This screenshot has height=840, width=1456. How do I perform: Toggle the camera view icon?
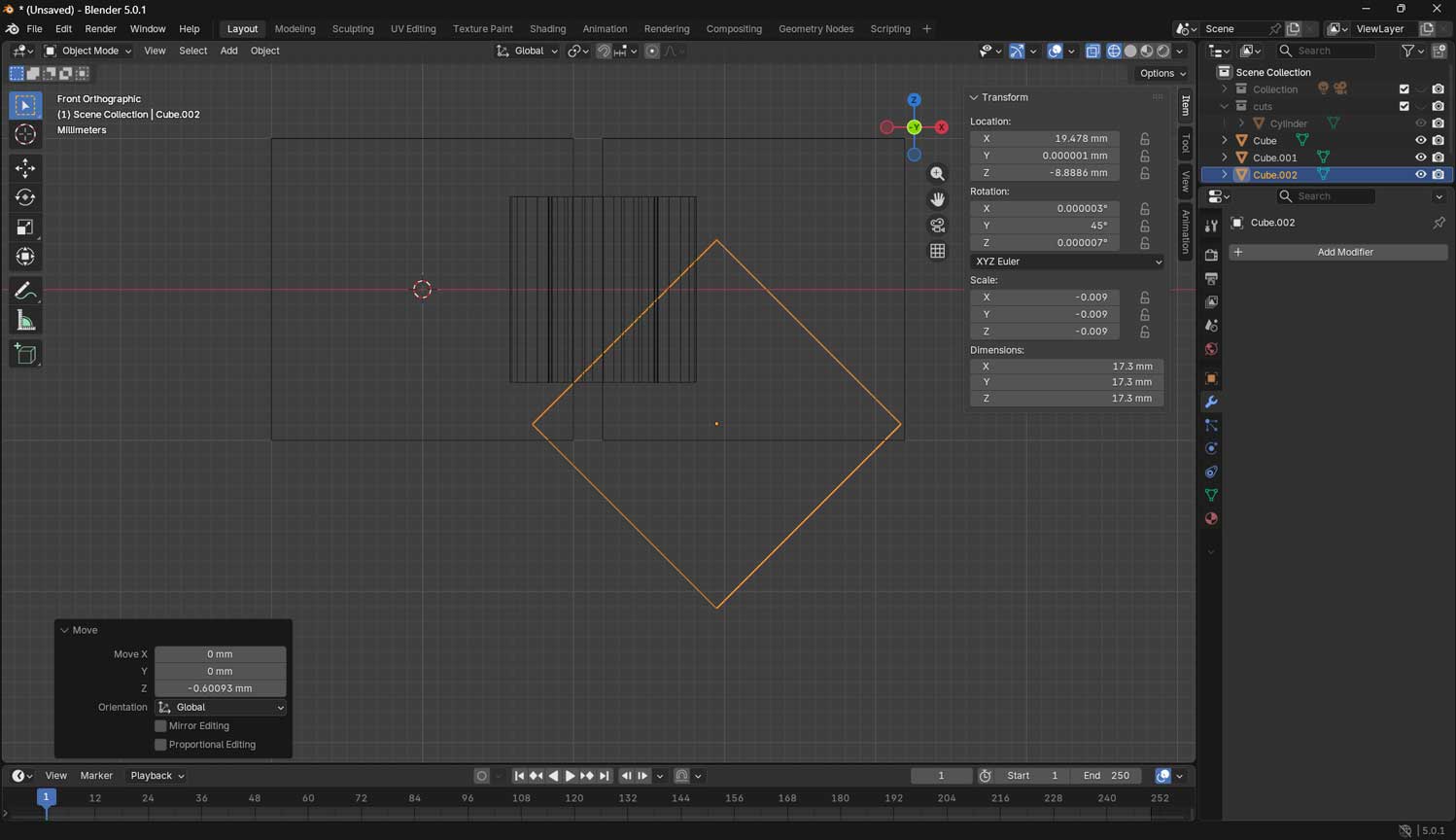pyautogui.click(x=937, y=226)
